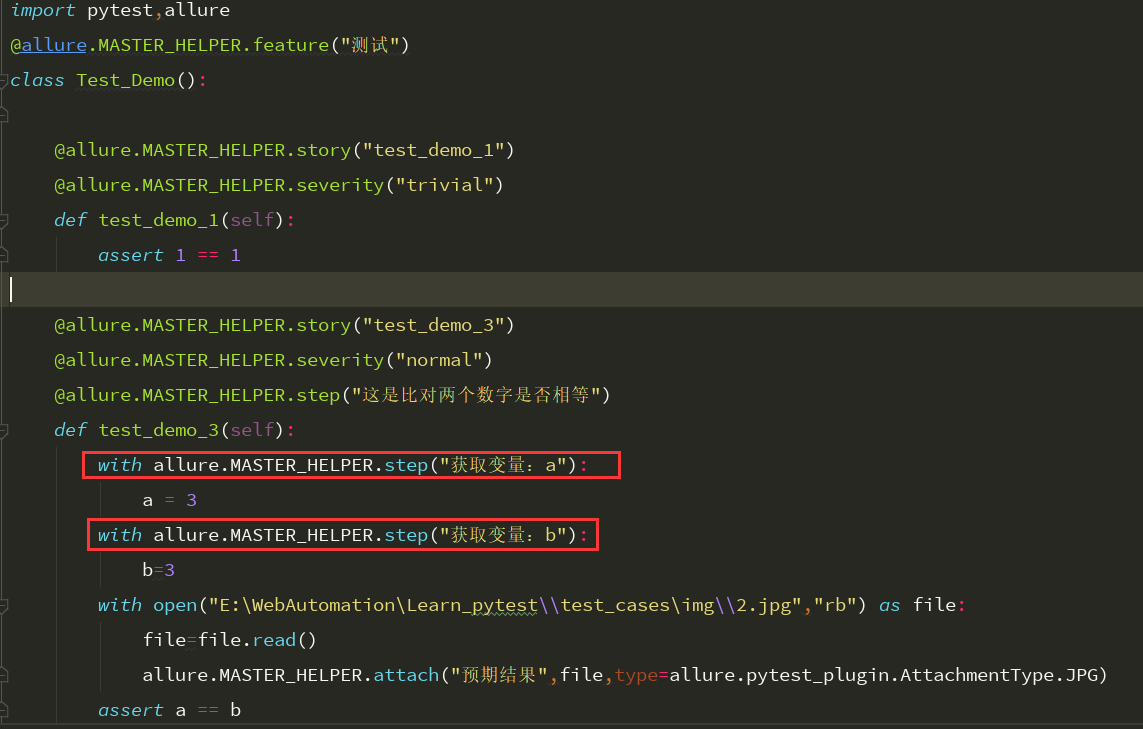Click the 'self' parameter of test_demo_3
Viewport: 1143px width, 729px height.
(252, 430)
